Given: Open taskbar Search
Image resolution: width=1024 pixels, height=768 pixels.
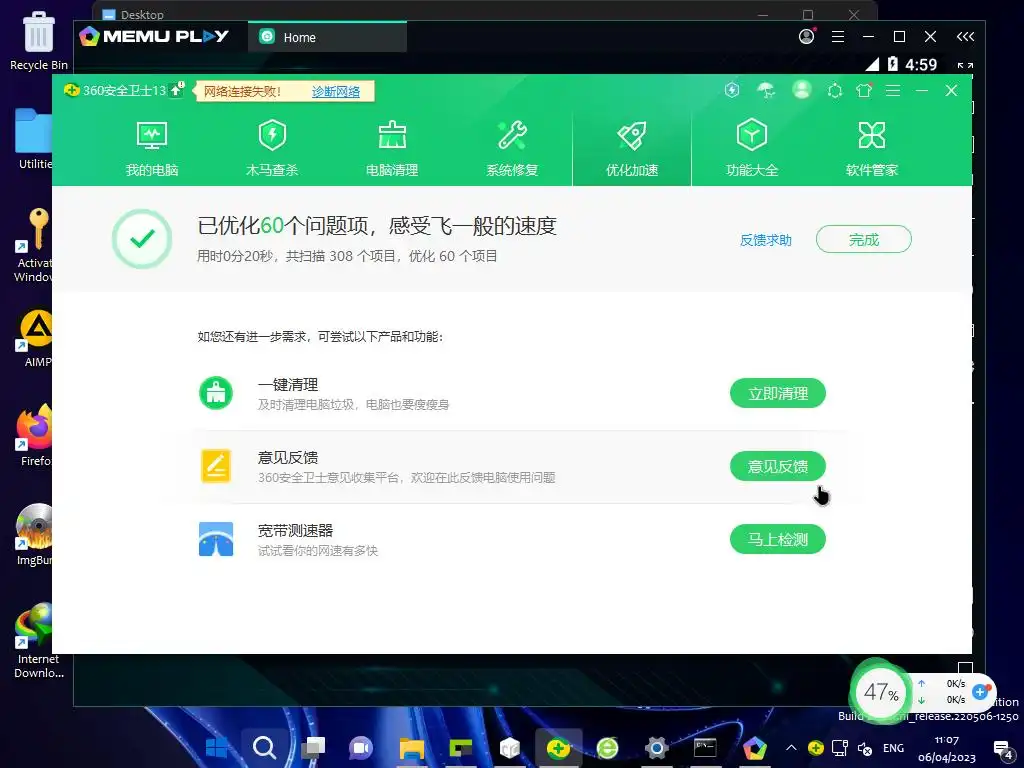Looking at the screenshot, I should tap(264, 747).
